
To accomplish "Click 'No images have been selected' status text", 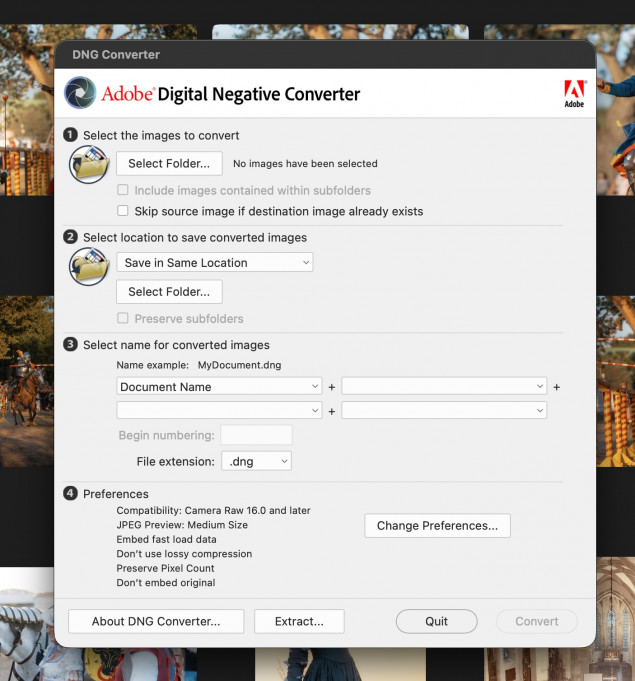I will coord(305,163).
